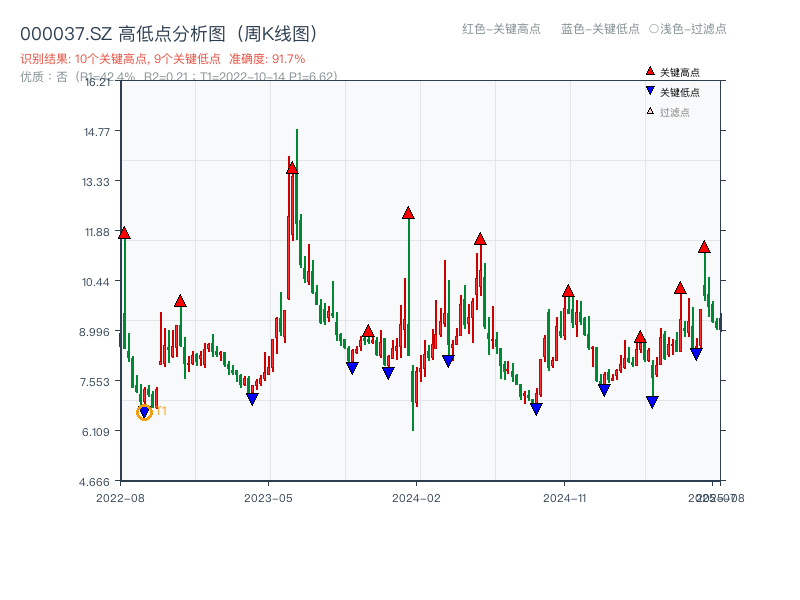Click the outlined 过滤点 triangle legend icon
The image size is (800, 600).
[650, 110]
